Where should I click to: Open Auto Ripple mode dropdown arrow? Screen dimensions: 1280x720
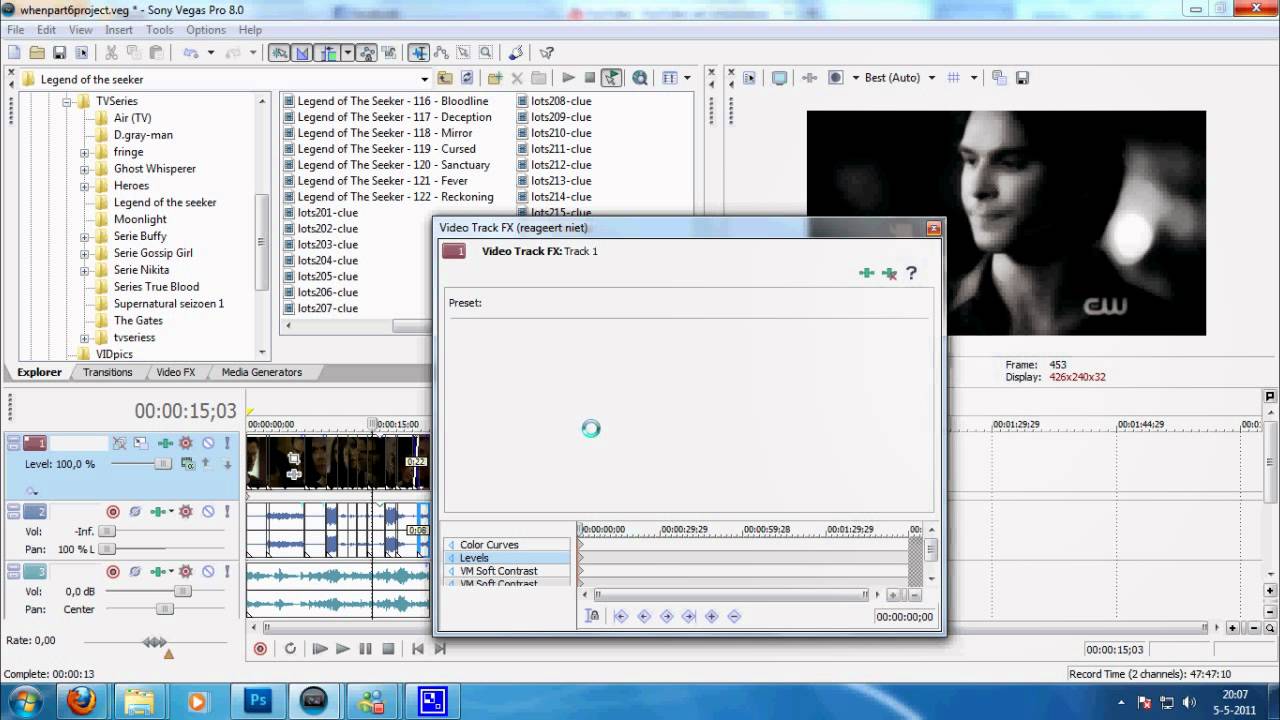[347, 53]
